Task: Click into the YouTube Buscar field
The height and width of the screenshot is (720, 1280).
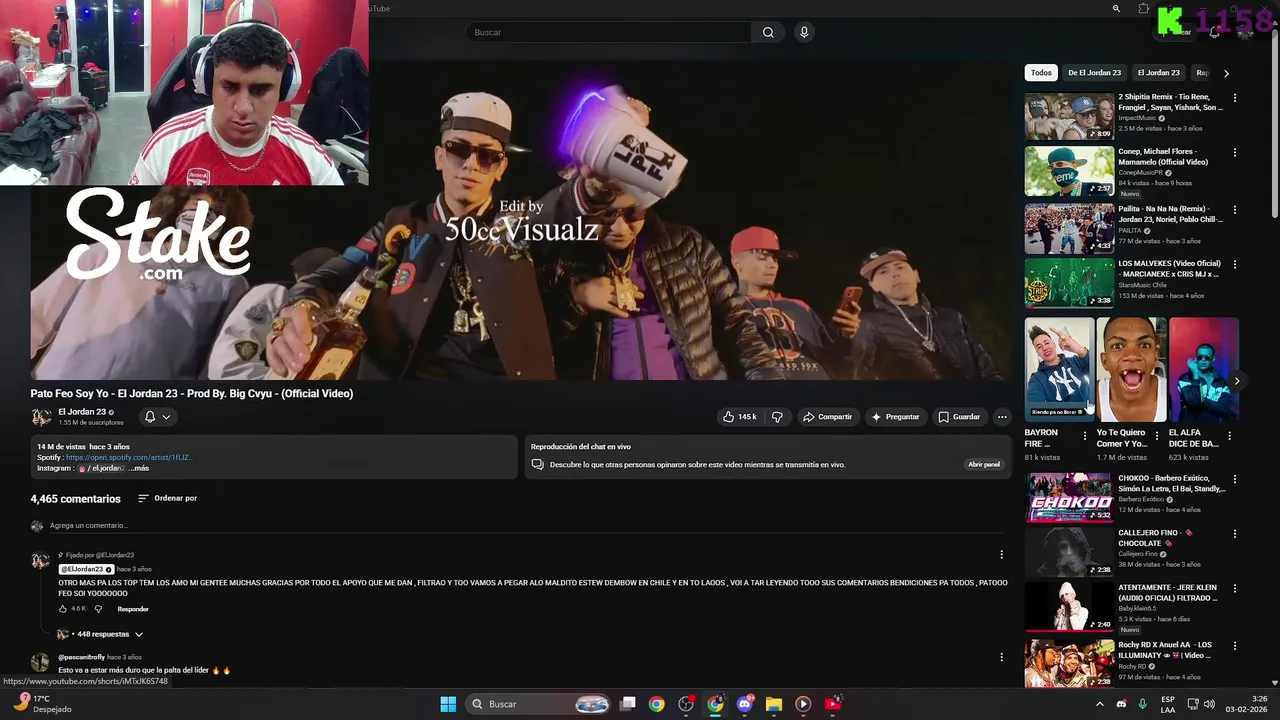Action: click(609, 32)
